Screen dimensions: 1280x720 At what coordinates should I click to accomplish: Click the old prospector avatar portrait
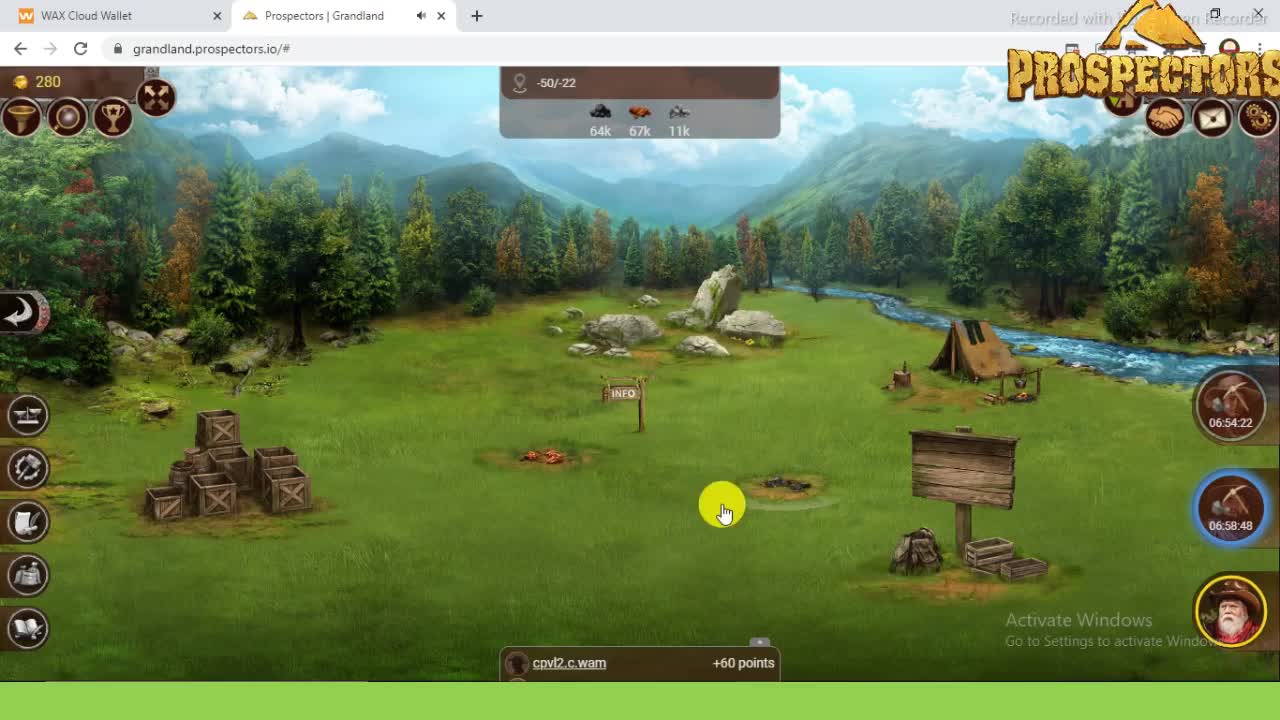(1230, 610)
